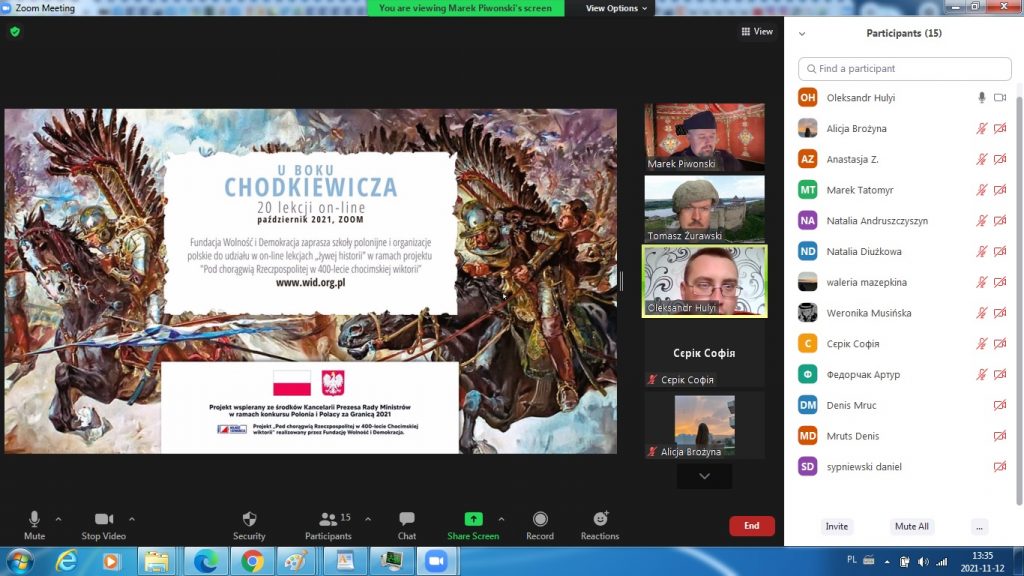The width and height of the screenshot is (1024, 576).
Task: Start recording with the Record icon
Action: point(540,519)
